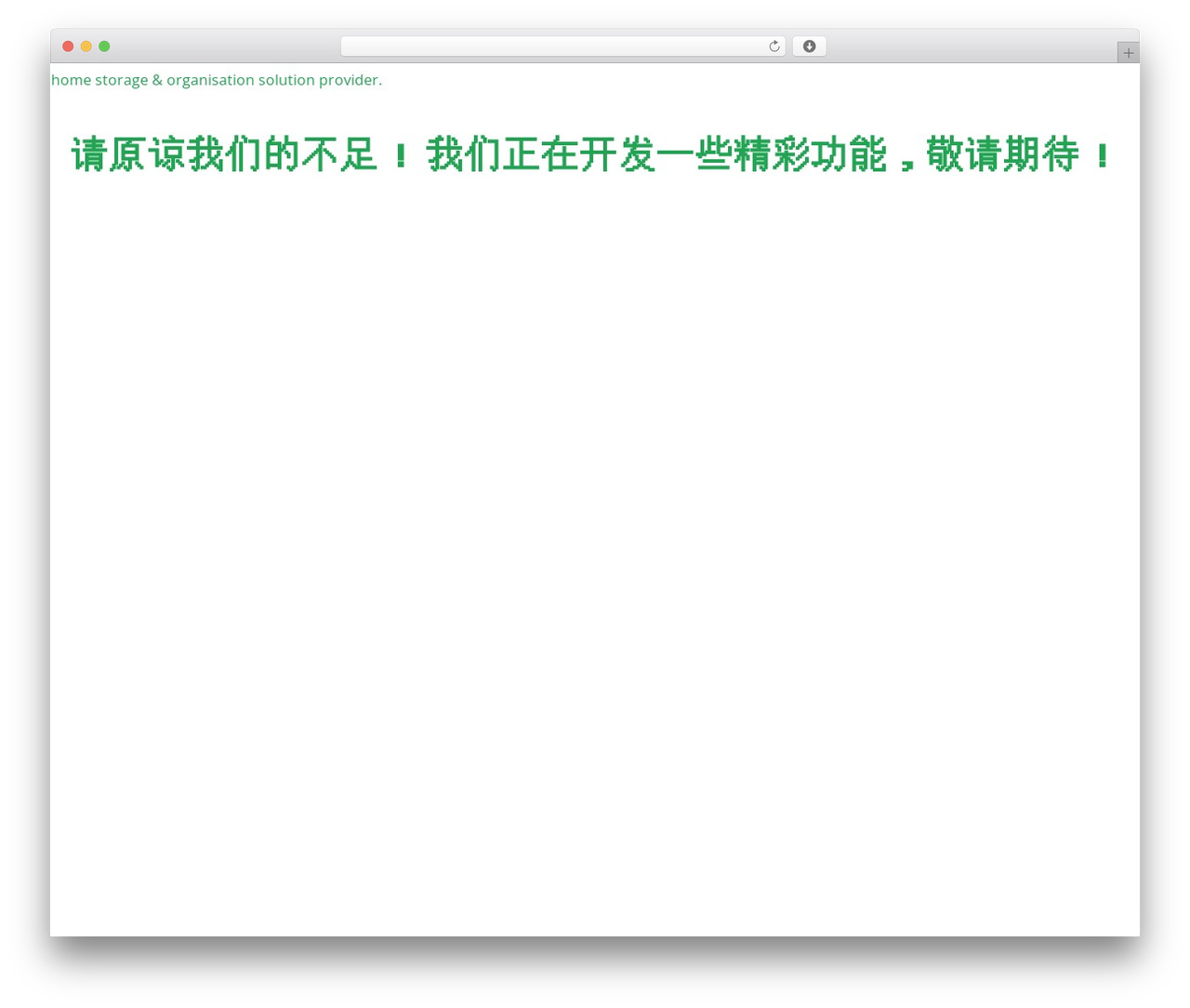The image size is (1190, 1008).
Task: Click the blank white page body
Action: coord(595,558)
